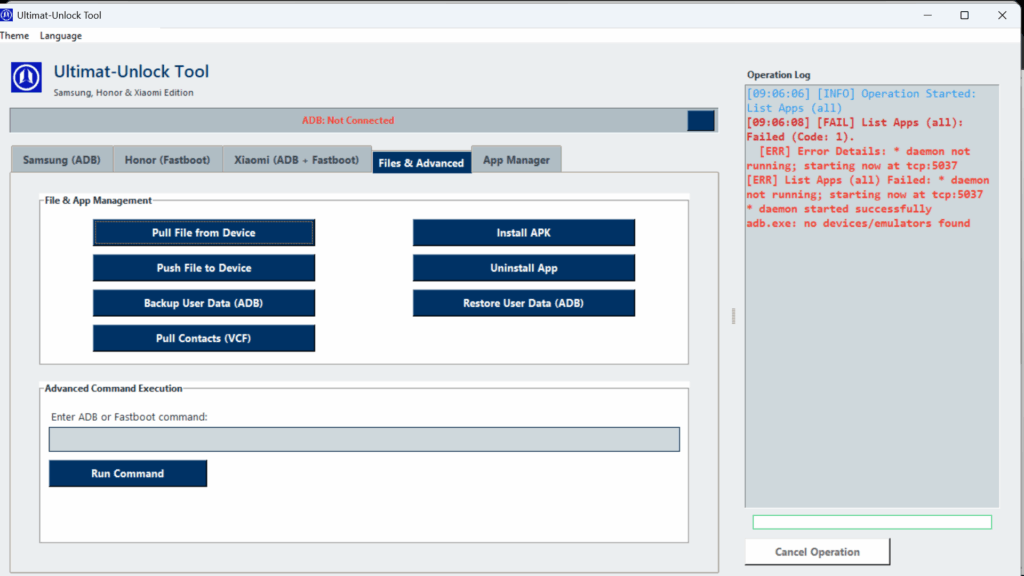Viewport: 1024px width, 576px height.
Task: Click the app icon in the title bar
Action: point(7,15)
